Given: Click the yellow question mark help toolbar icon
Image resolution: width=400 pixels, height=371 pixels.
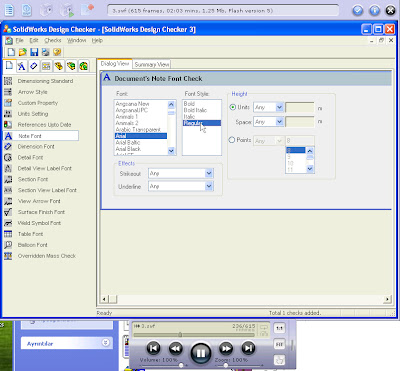Looking at the screenshot, I should pyautogui.click(x=57, y=52).
